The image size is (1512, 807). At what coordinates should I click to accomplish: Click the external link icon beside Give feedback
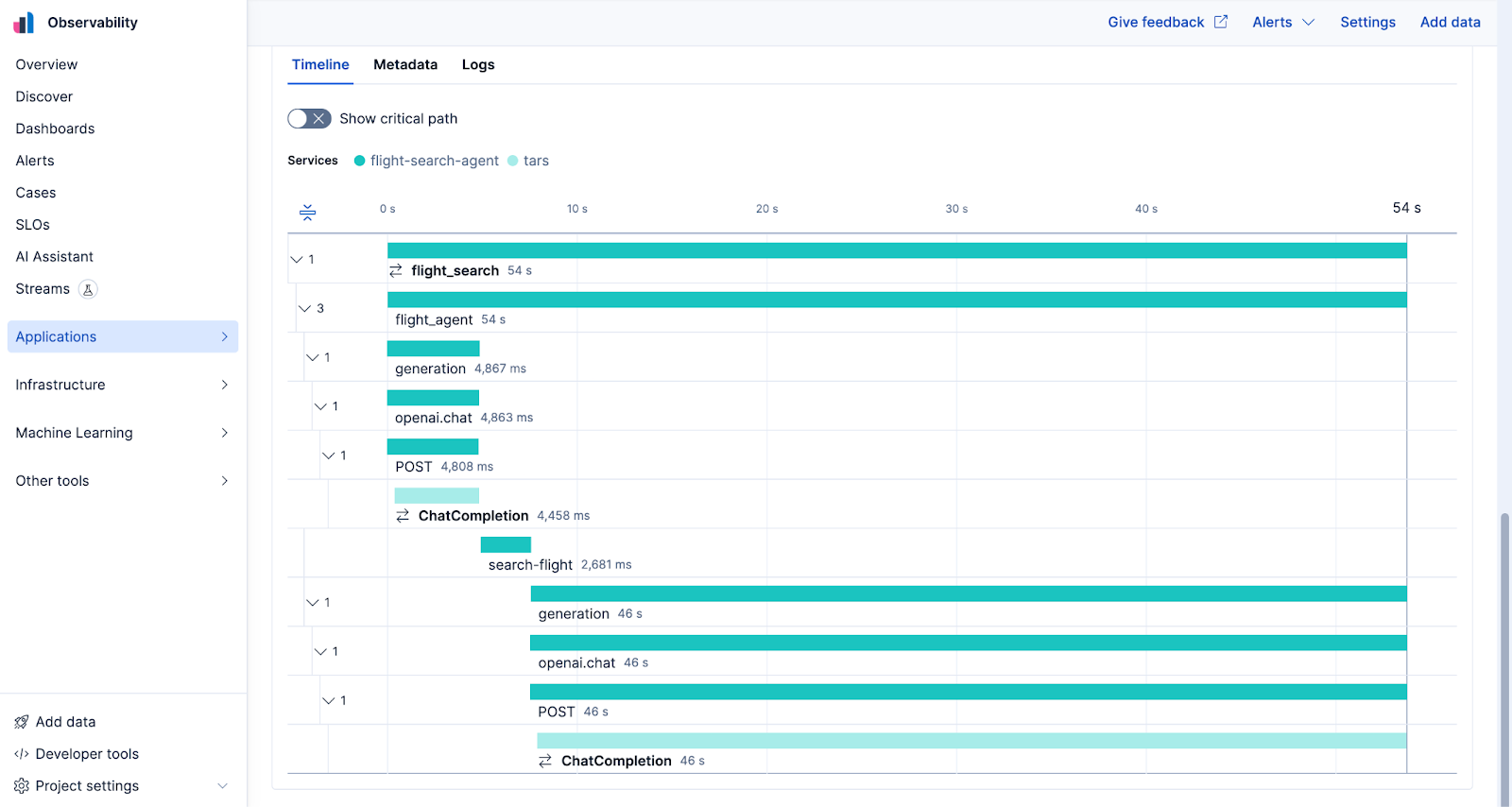1221,22
